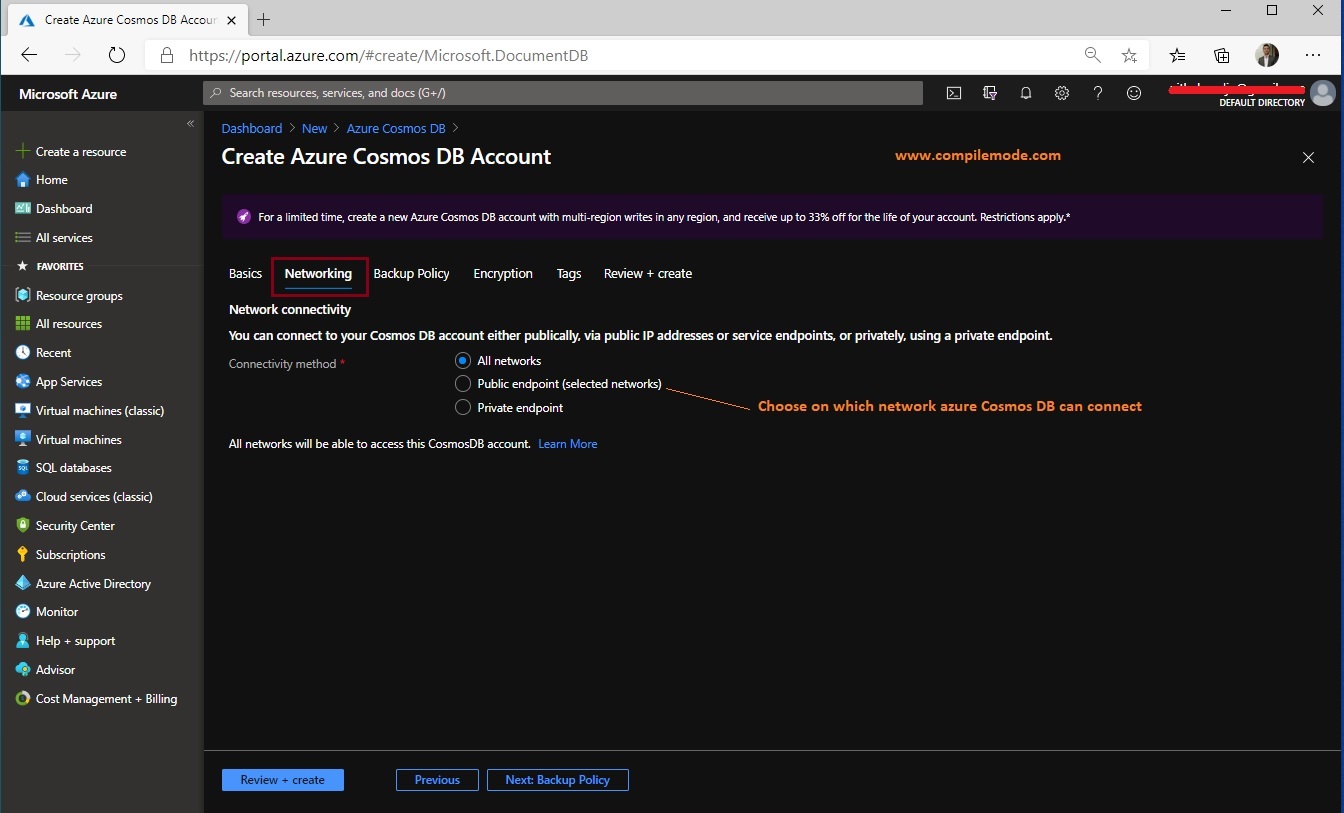Click the Resource groups icon

tap(23, 296)
